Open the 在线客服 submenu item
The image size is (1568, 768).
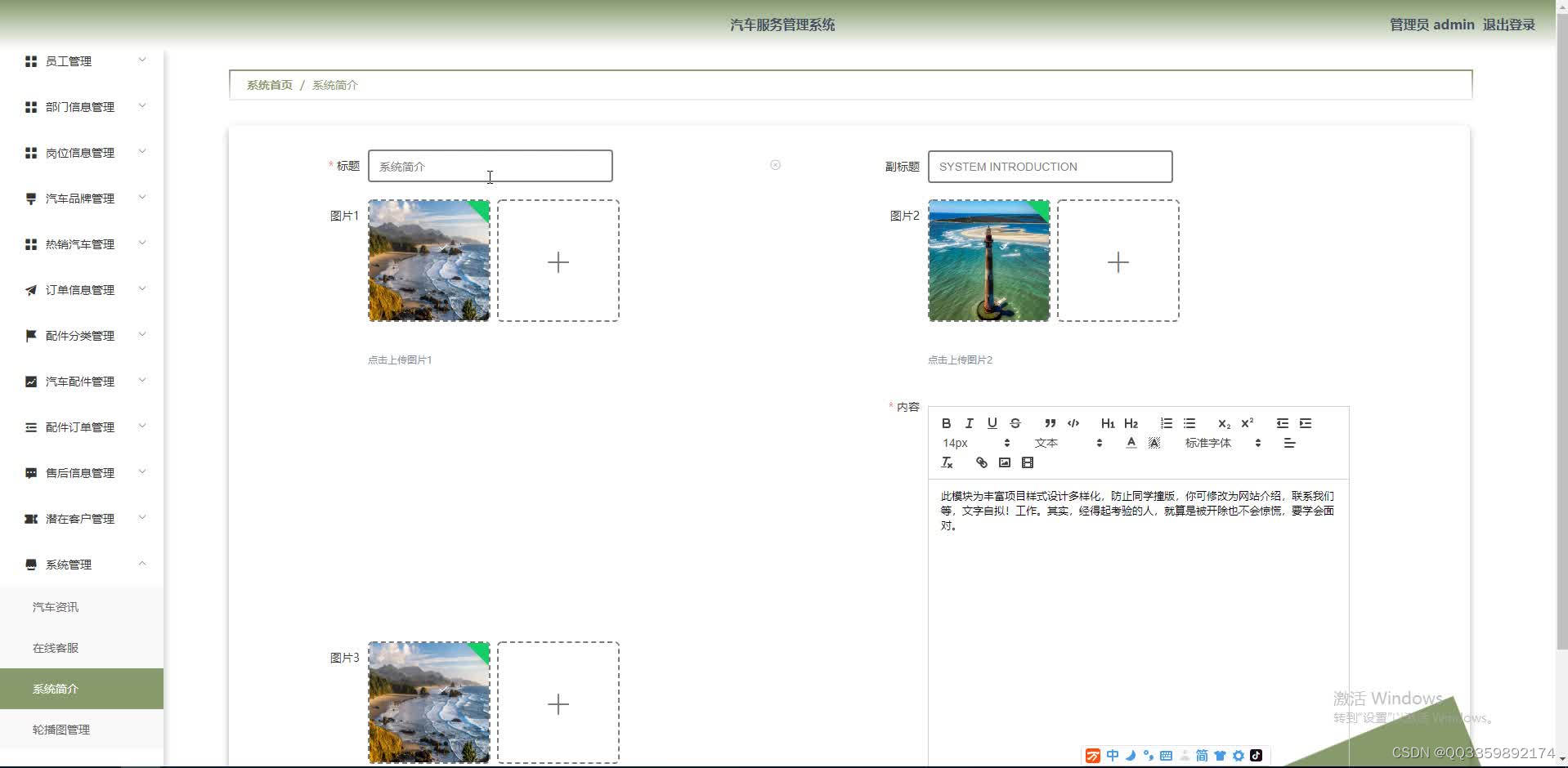pyautogui.click(x=82, y=648)
